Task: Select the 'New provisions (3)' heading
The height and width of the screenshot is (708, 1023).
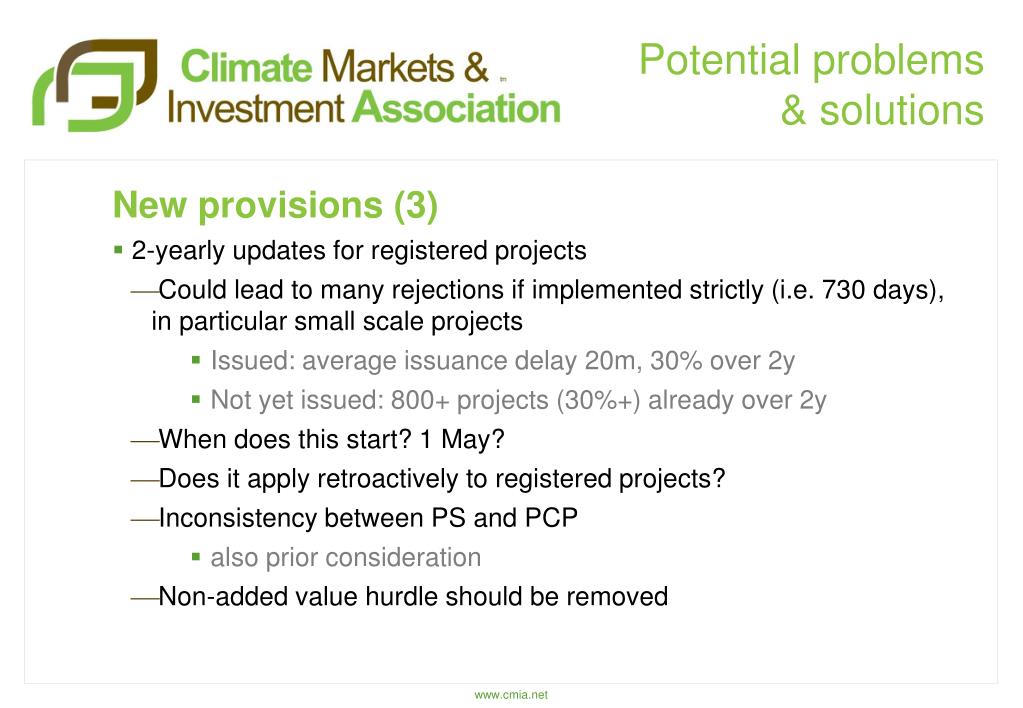Action: [x=275, y=205]
